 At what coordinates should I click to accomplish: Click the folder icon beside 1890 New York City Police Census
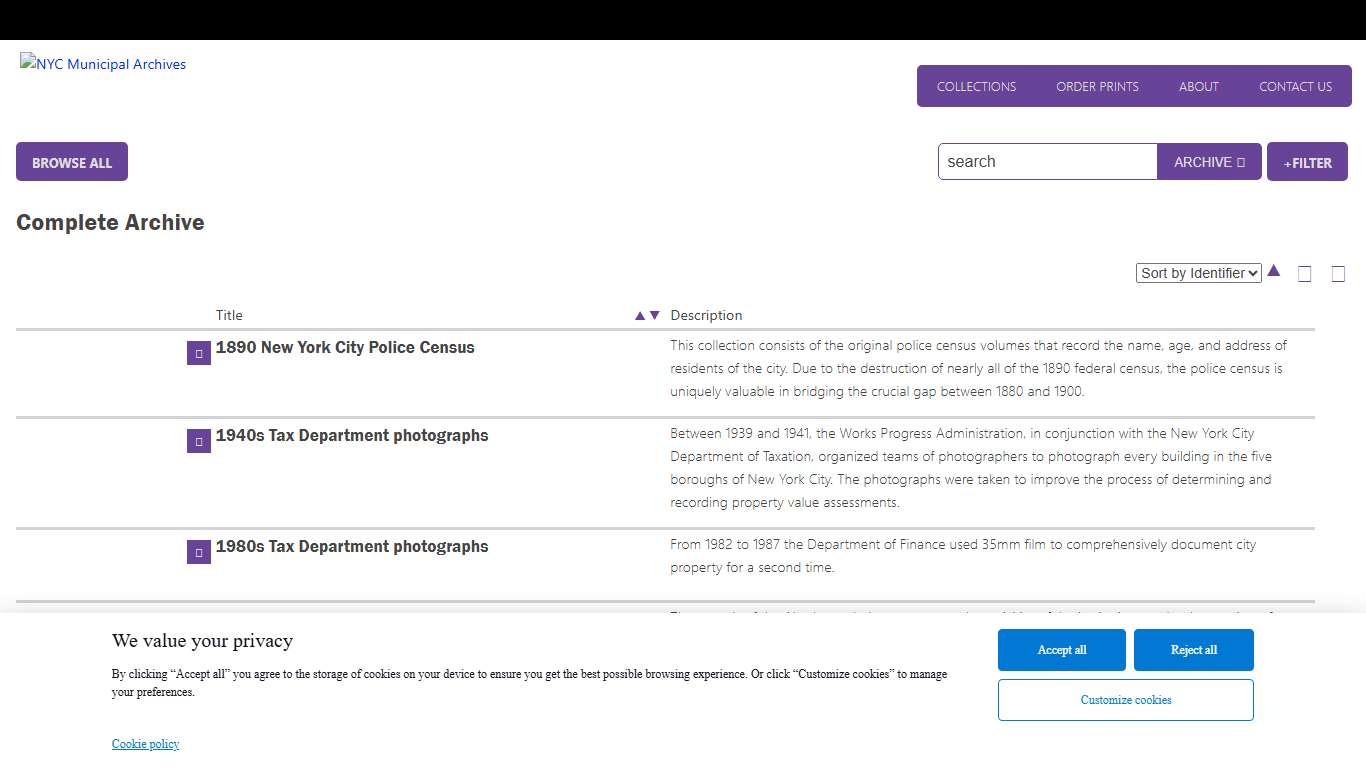pyautogui.click(x=198, y=353)
